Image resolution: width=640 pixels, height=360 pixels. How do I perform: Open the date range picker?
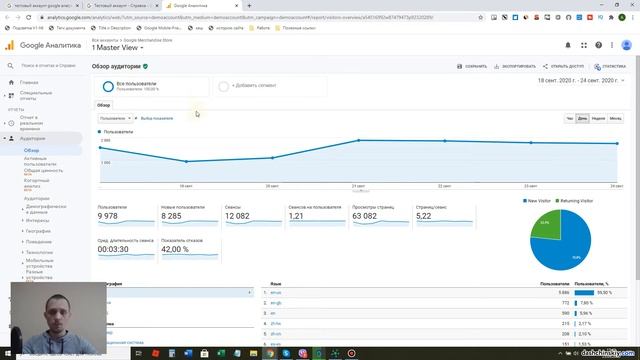[581, 81]
